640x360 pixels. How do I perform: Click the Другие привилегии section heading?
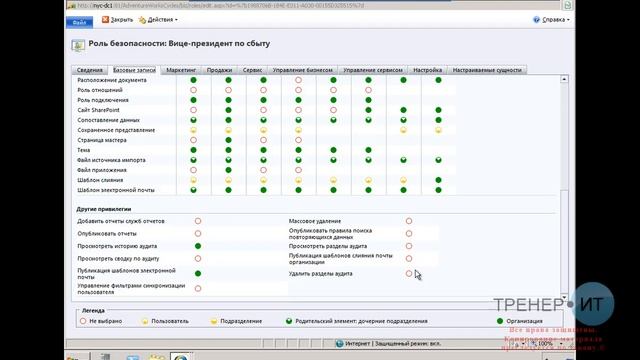tap(104, 209)
